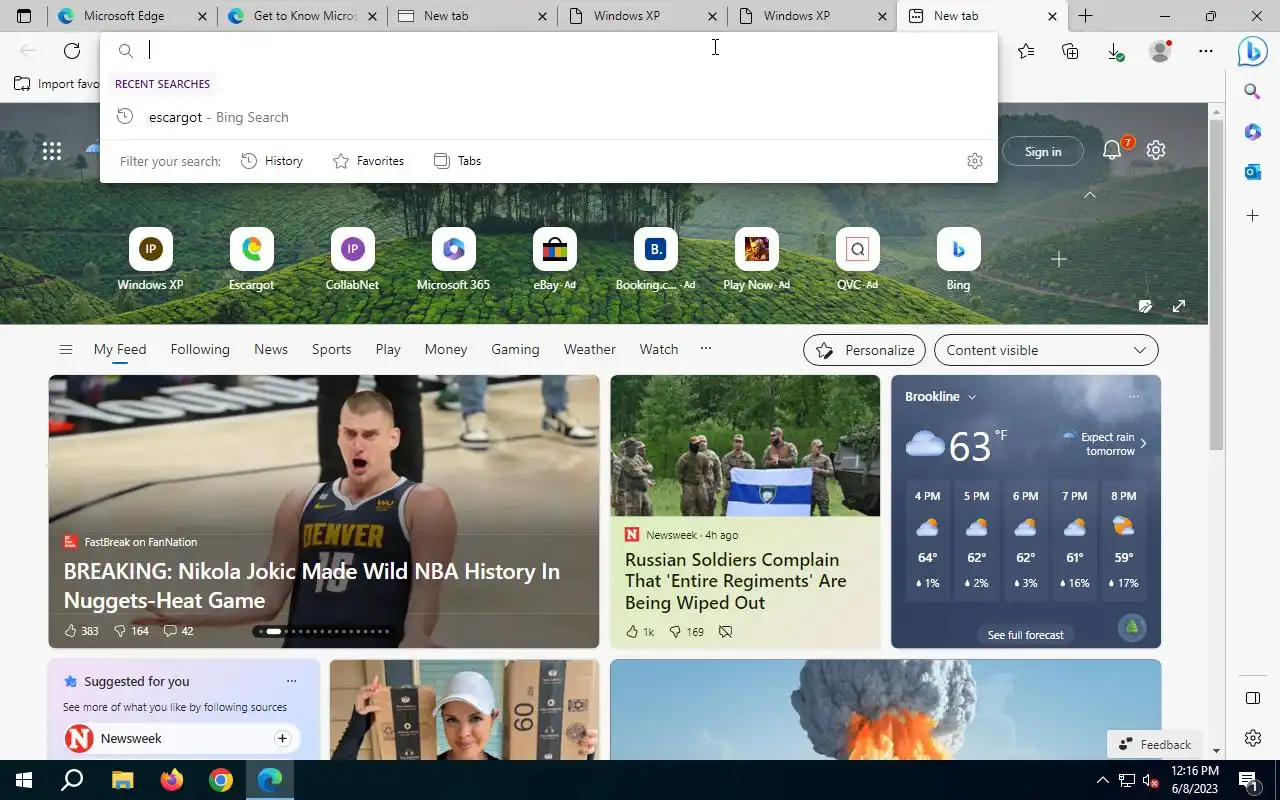Open the Content visible dropdown
The width and height of the screenshot is (1280, 800).
[1046, 350]
